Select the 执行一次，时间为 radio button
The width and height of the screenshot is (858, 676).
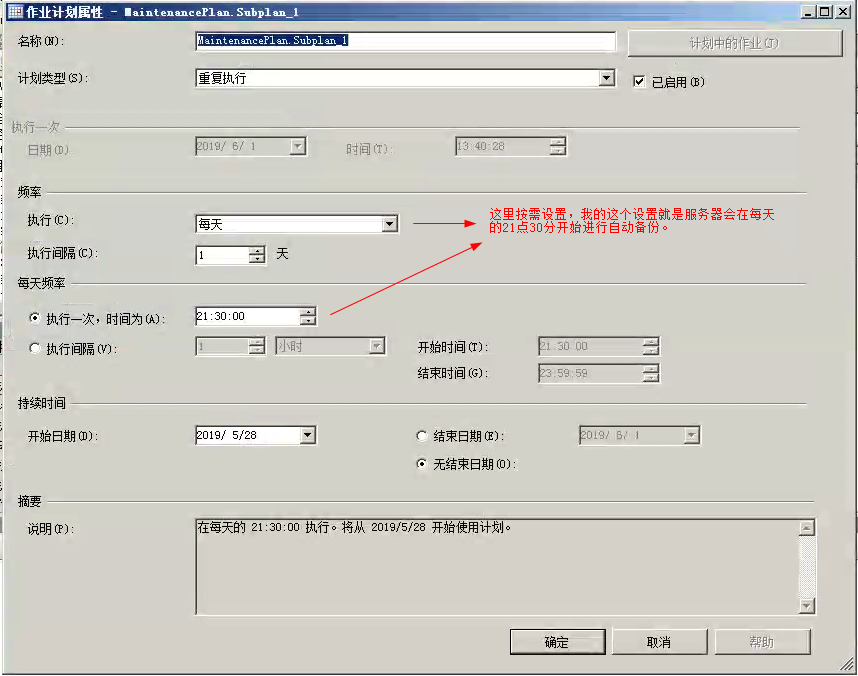36,318
